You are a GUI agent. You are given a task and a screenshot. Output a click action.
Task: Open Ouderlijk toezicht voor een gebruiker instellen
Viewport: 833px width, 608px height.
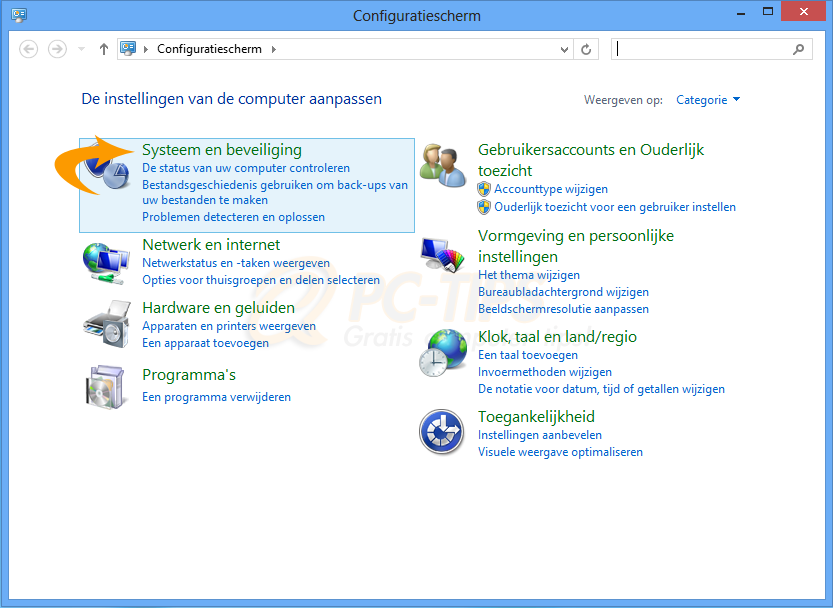pyautogui.click(x=615, y=207)
